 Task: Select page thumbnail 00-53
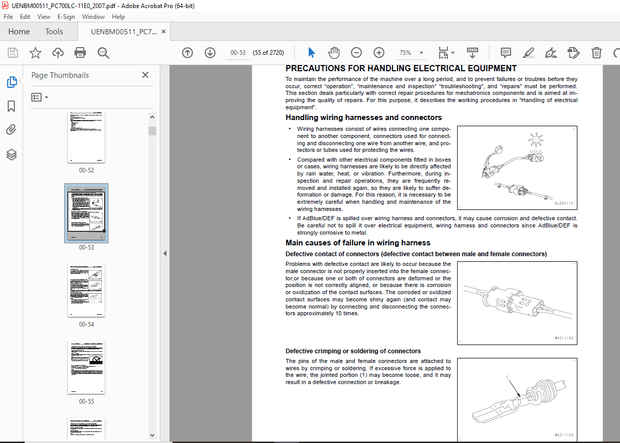[x=86, y=213]
